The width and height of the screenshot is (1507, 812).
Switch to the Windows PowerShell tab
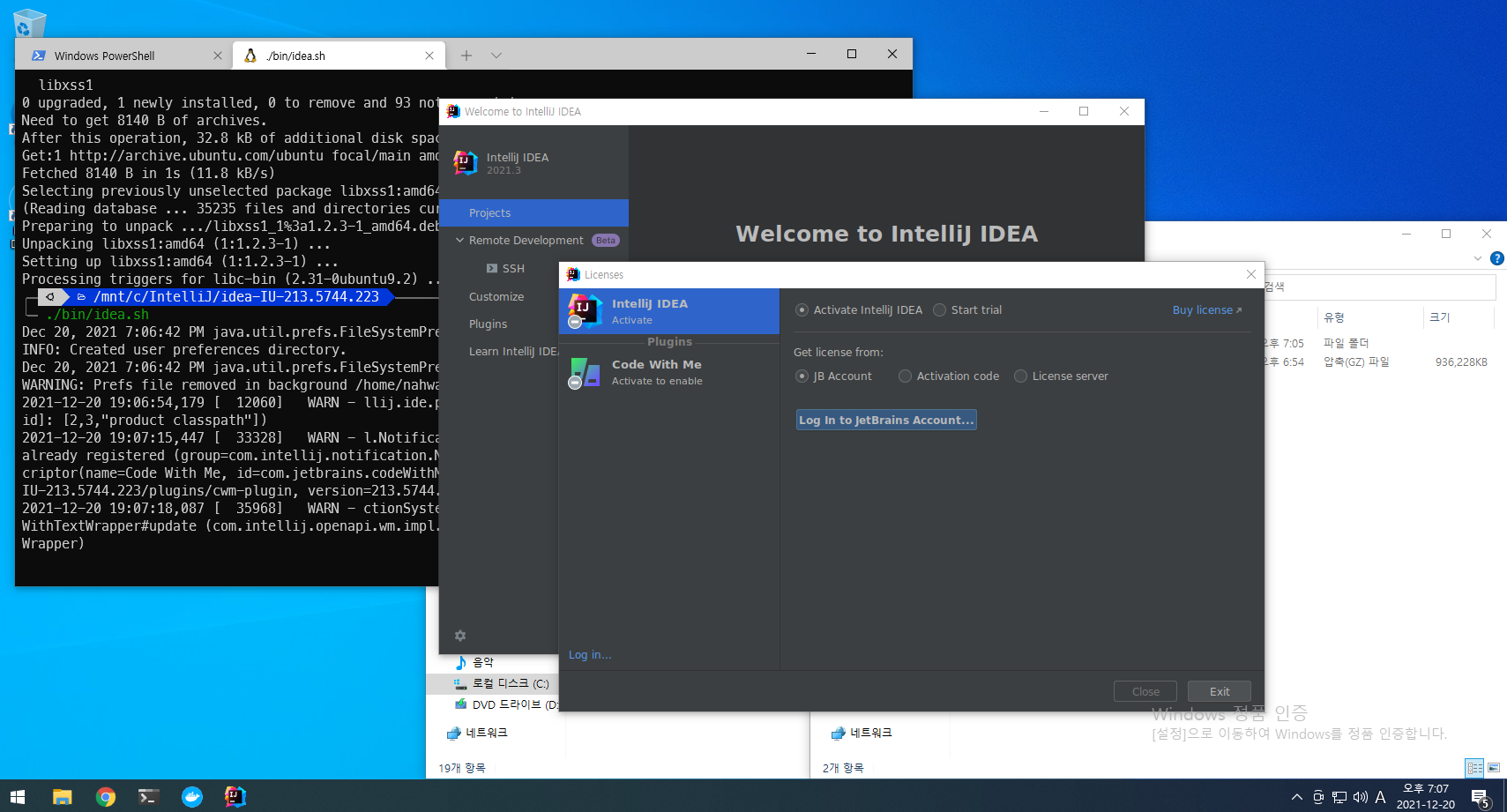click(x=123, y=56)
